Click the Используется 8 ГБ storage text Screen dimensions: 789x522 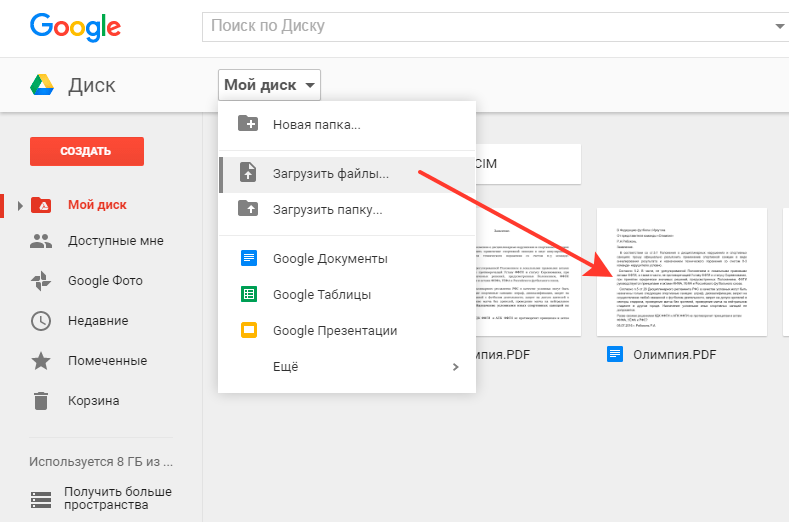101,462
